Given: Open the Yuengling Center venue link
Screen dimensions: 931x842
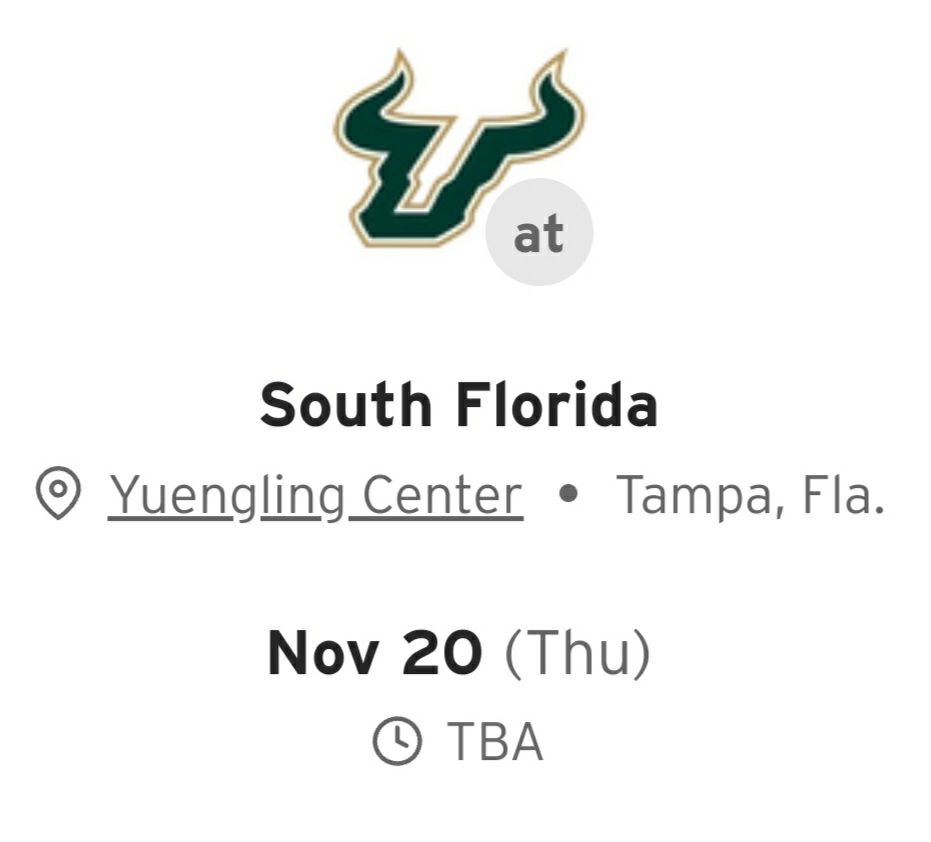Looking at the screenshot, I should point(315,494).
